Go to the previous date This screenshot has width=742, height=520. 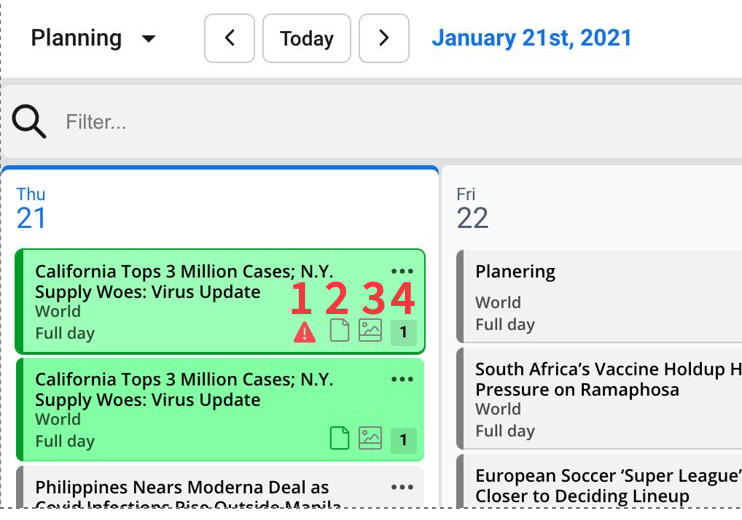tap(230, 39)
